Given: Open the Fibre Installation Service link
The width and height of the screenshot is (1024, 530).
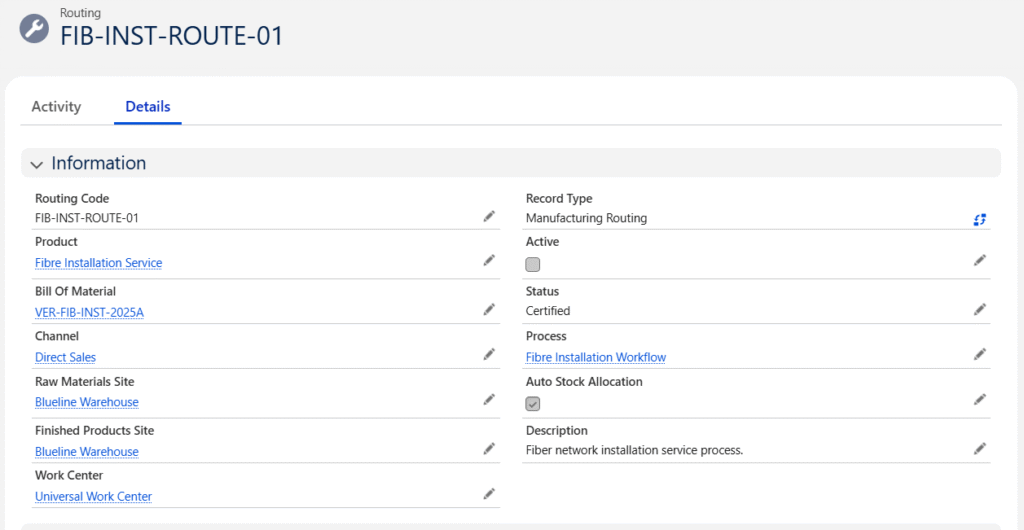Looking at the screenshot, I should coord(98,263).
